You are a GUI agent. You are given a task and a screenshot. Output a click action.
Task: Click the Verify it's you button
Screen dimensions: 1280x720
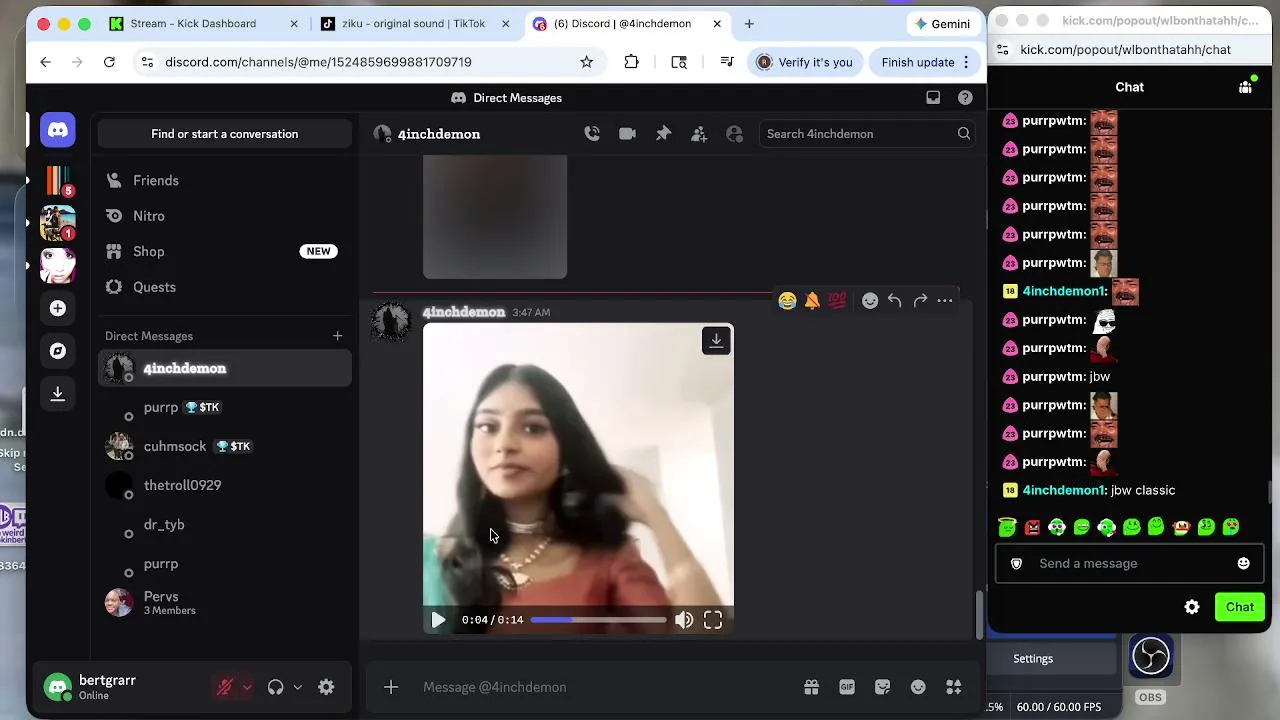pyautogui.click(x=805, y=62)
